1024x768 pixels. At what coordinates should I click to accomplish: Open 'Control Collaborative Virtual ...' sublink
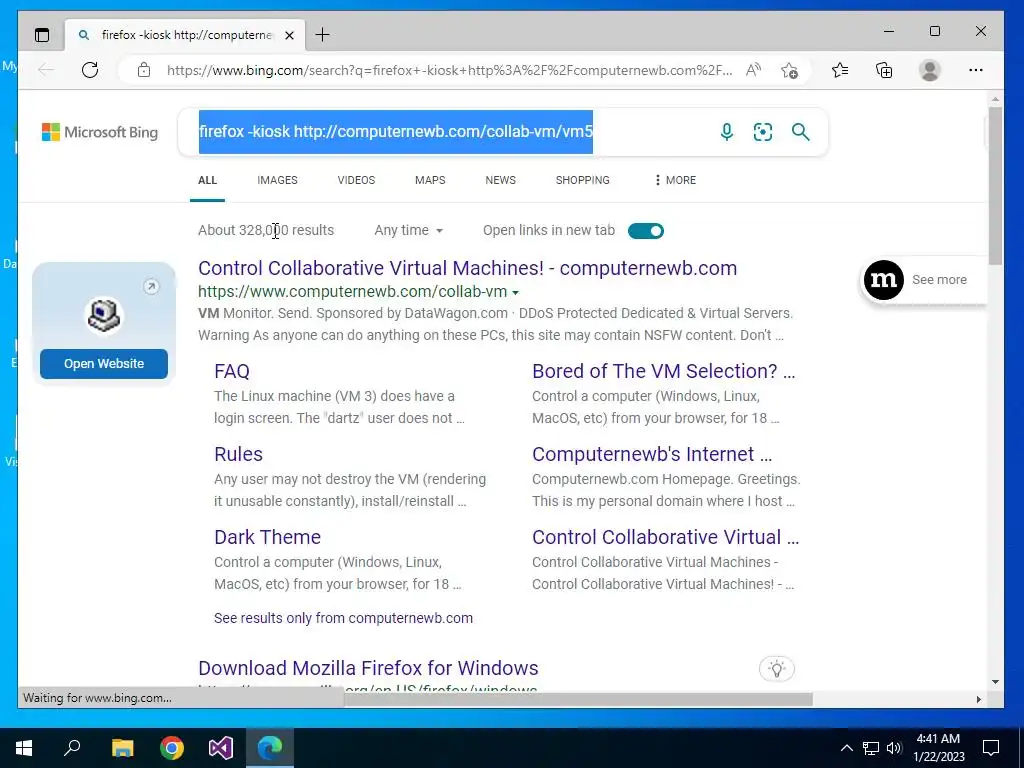[x=665, y=537]
